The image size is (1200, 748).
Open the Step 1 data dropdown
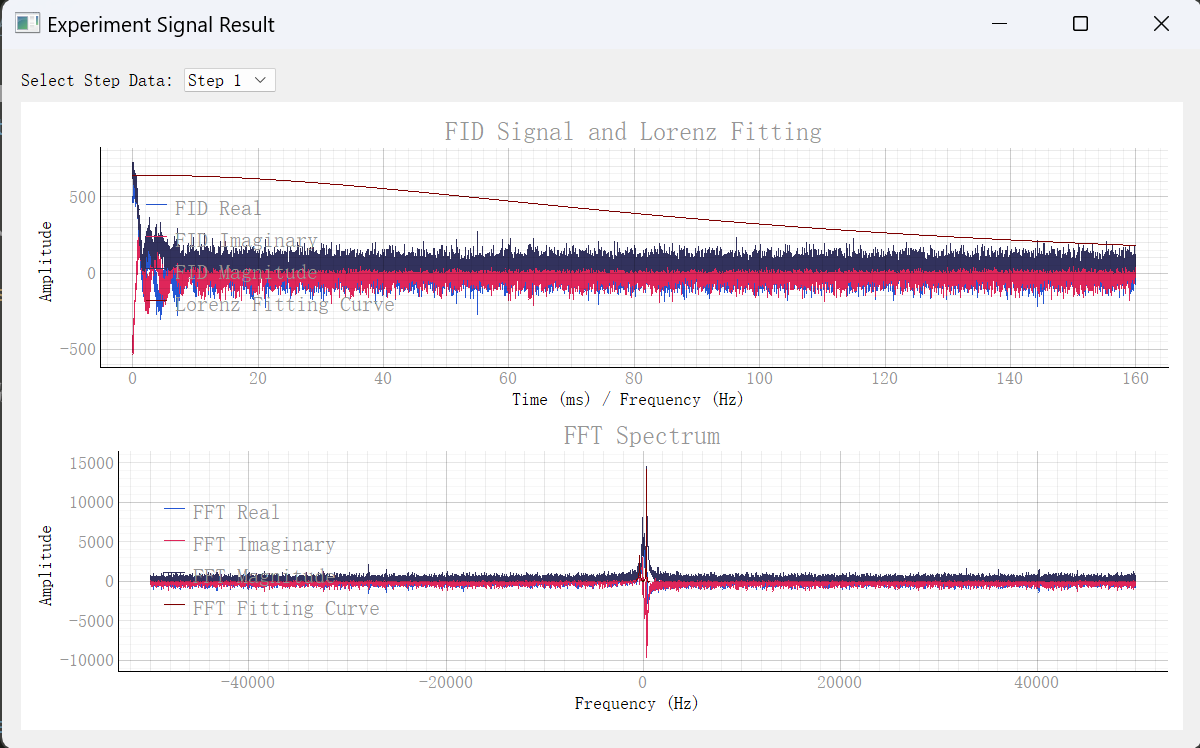pos(229,80)
